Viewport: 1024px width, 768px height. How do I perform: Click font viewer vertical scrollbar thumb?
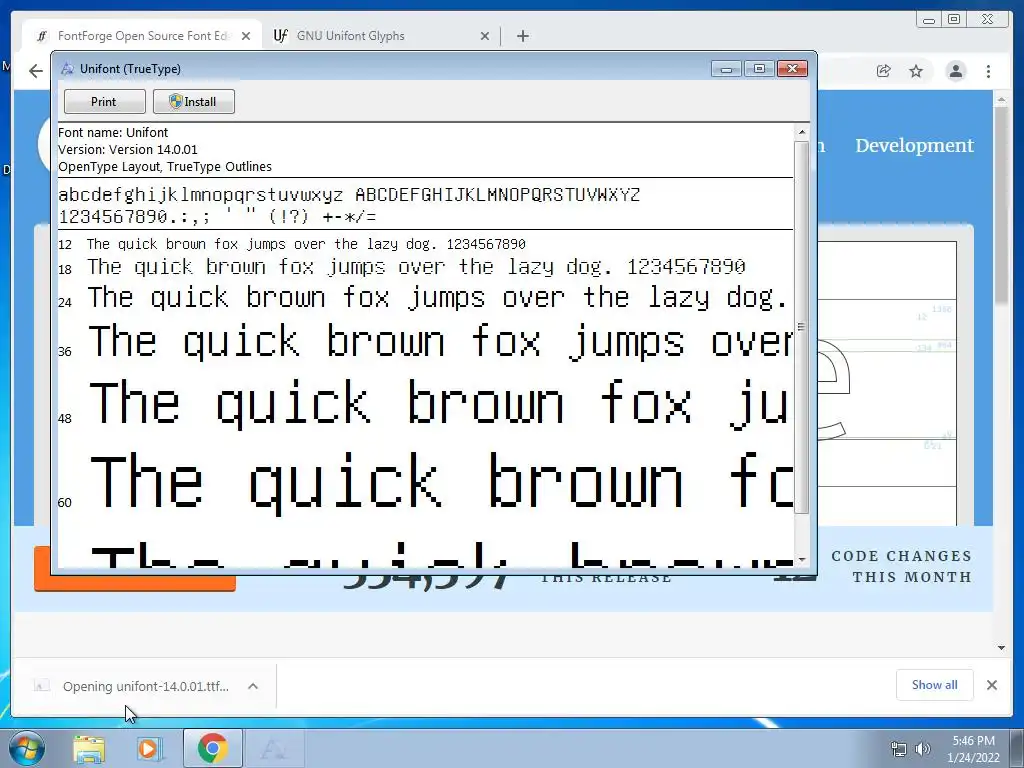click(802, 327)
